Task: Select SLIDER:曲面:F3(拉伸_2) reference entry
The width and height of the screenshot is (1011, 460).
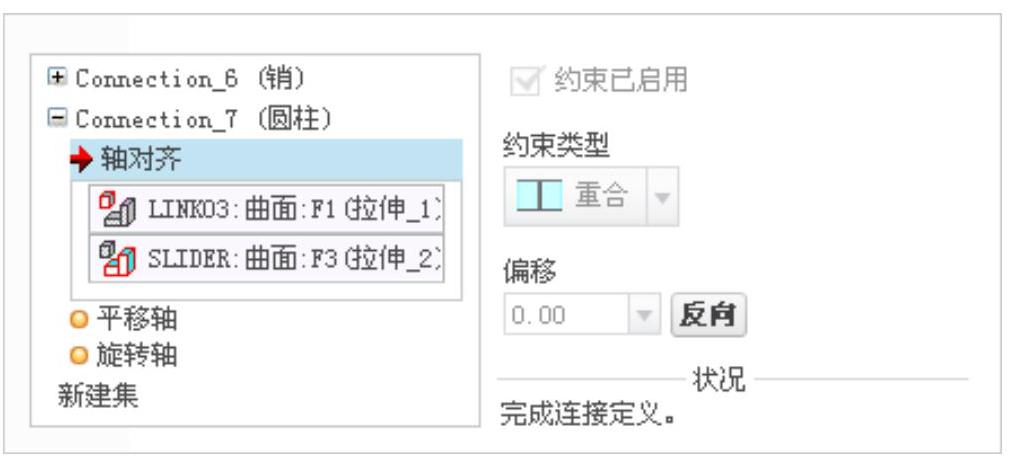Action: pos(266,259)
